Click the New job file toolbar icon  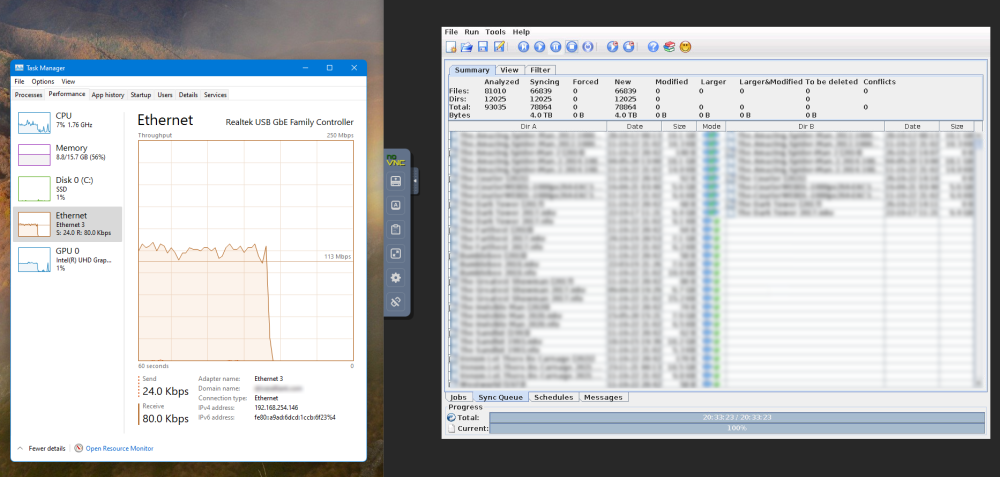tap(451, 47)
